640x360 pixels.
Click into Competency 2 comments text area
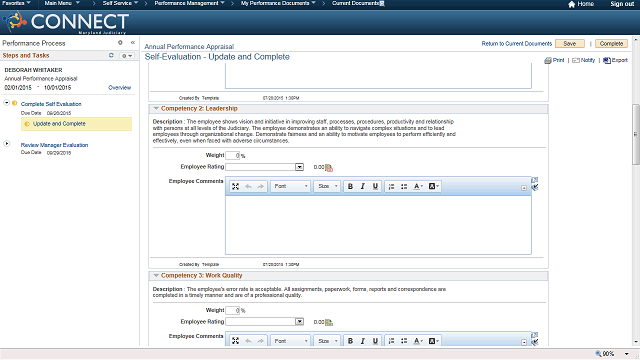tap(378, 225)
